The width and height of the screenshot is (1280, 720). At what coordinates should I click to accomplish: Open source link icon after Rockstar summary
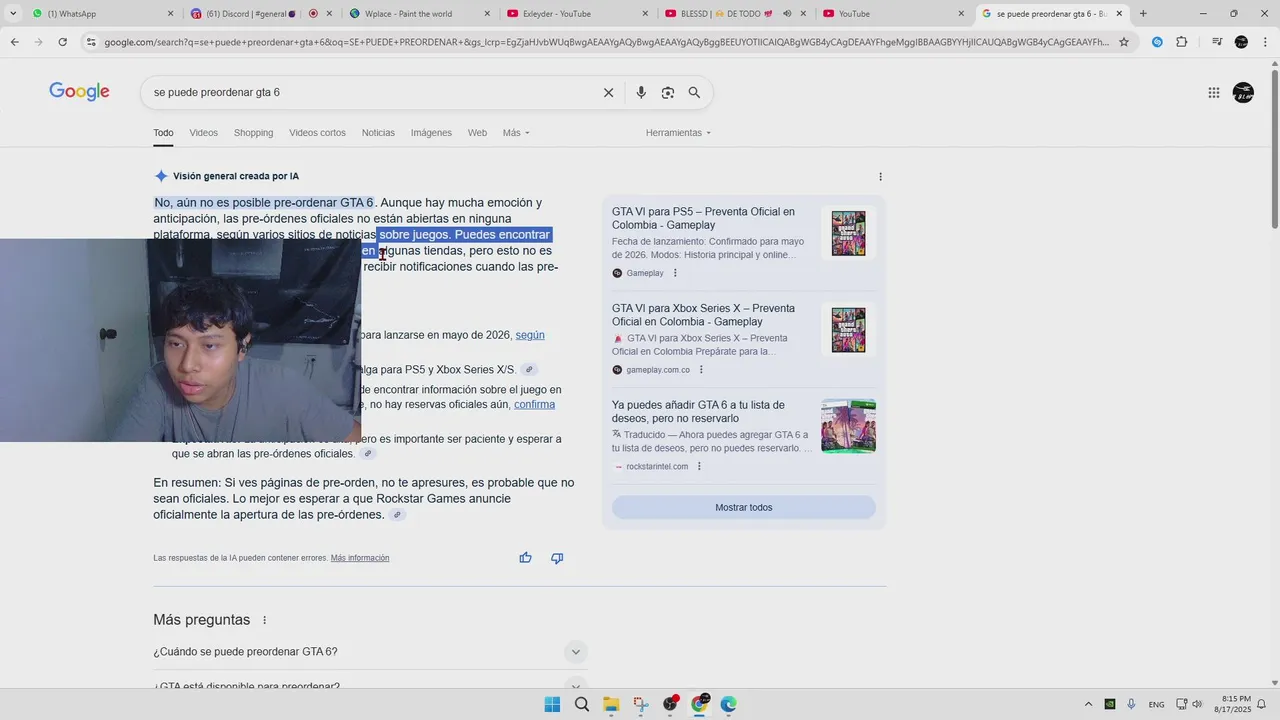click(x=397, y=515)
